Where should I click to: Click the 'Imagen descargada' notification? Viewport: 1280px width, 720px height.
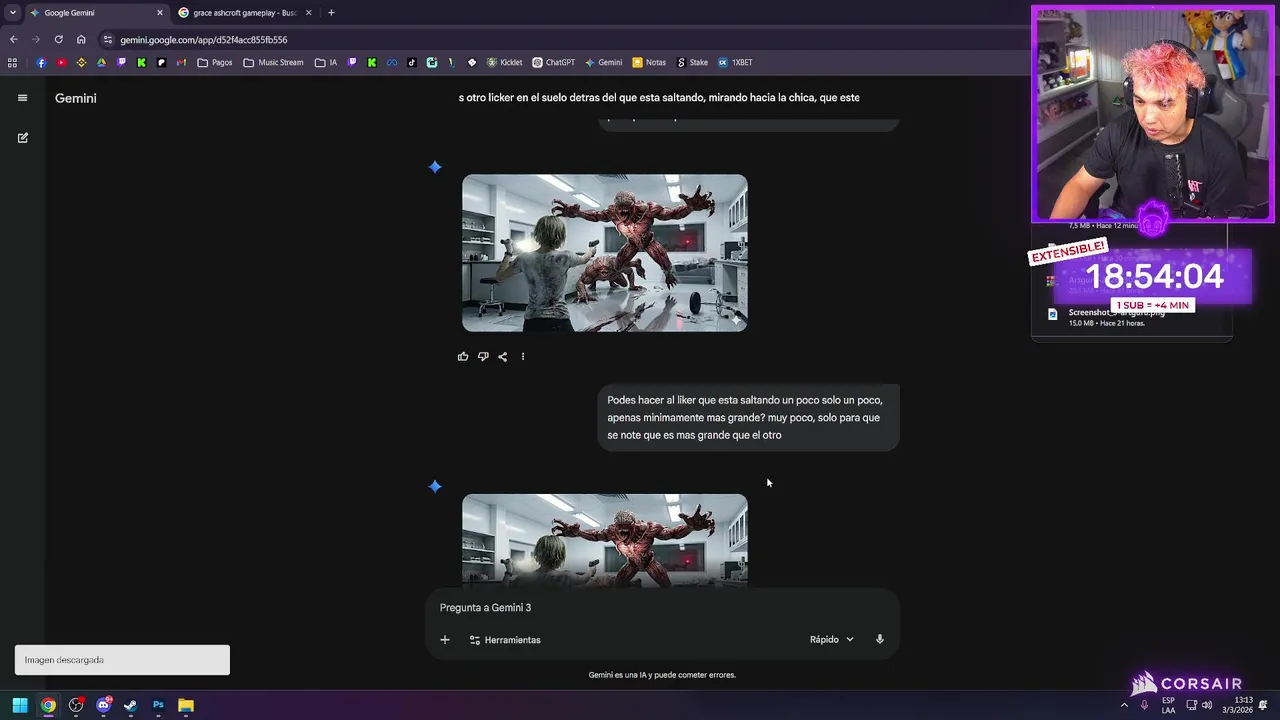(x=122, y=660)
